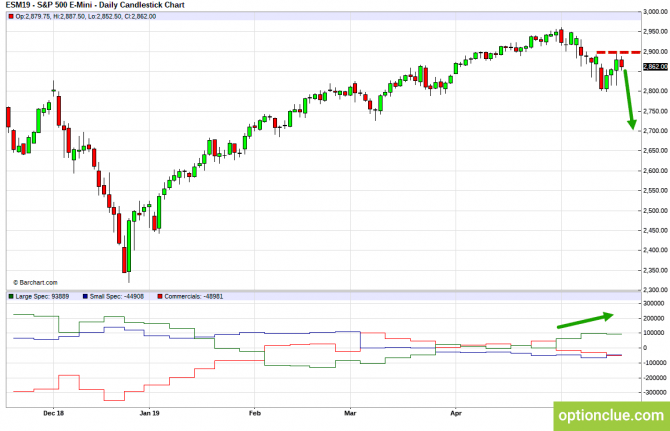This screenshot has width=670, height=431.
Task: Click the Feb date axis label
Action: tap(255, 413)
